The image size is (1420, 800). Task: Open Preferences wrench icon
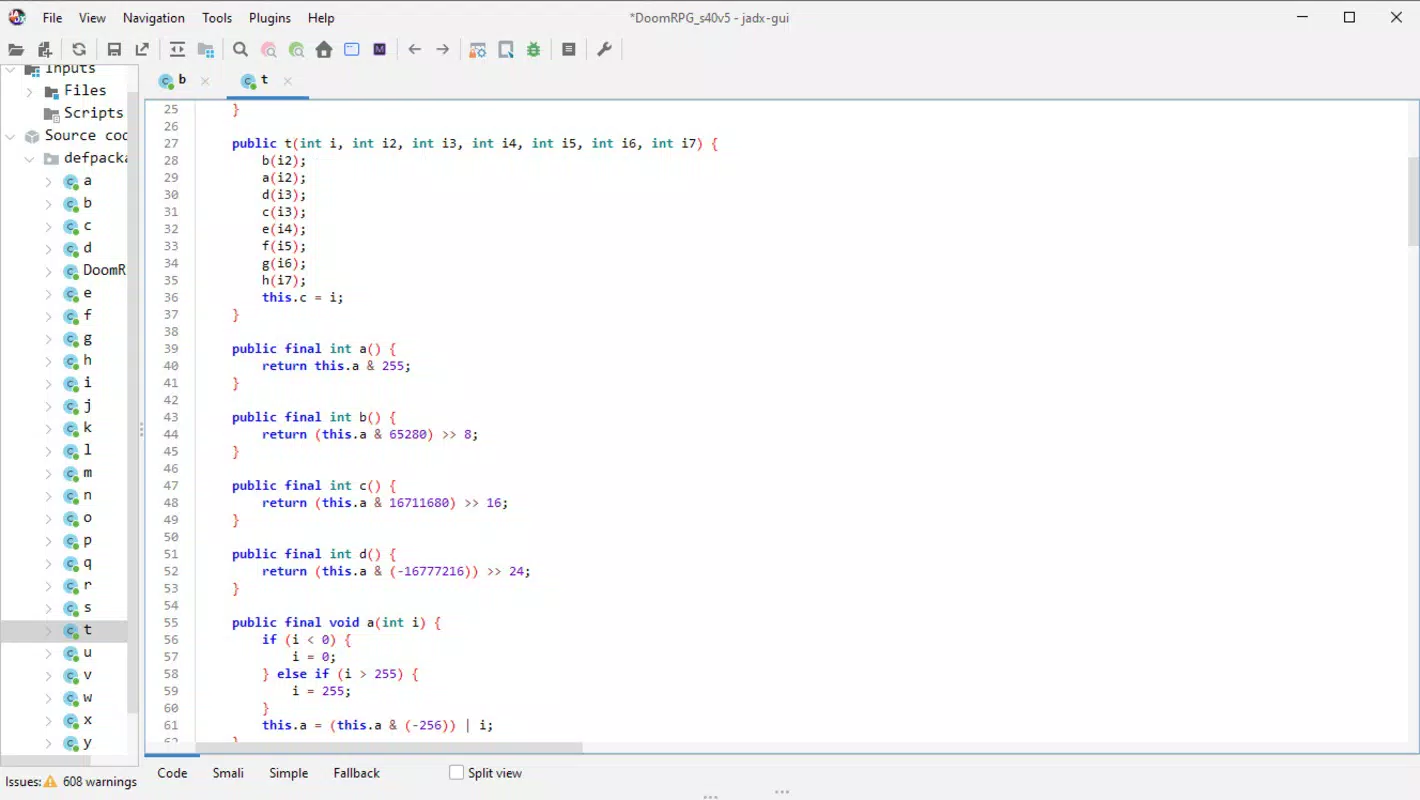point(604,49)
